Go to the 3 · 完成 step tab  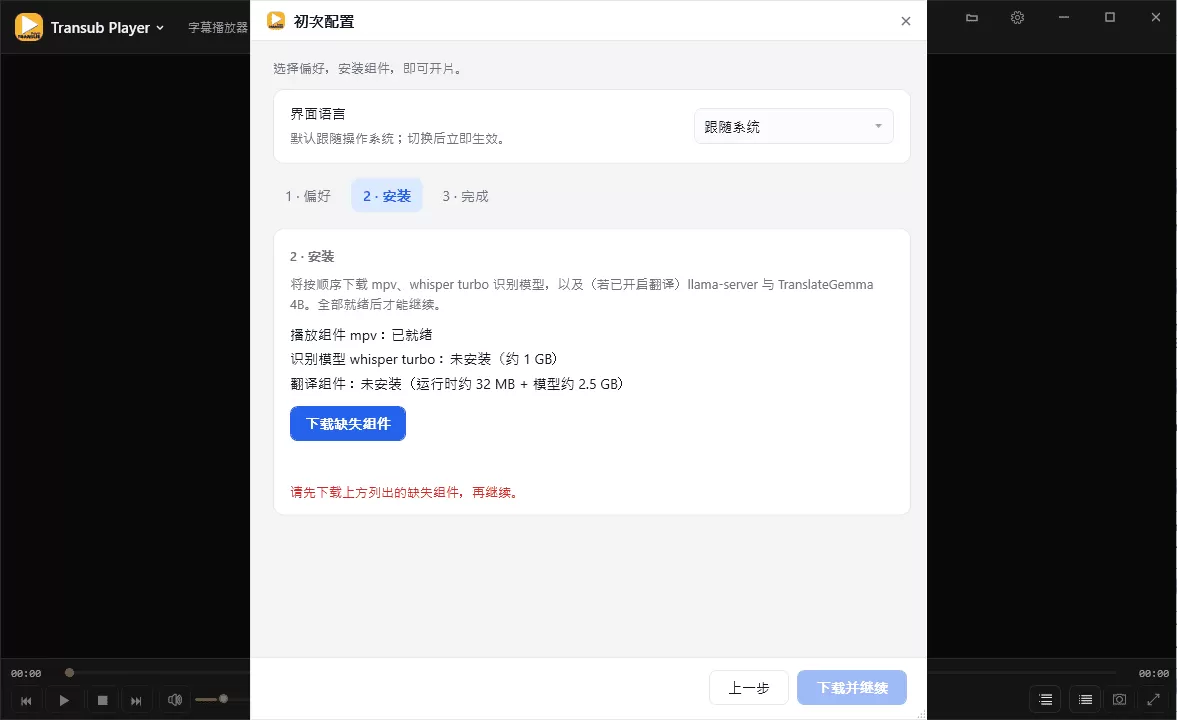[465, 196]
